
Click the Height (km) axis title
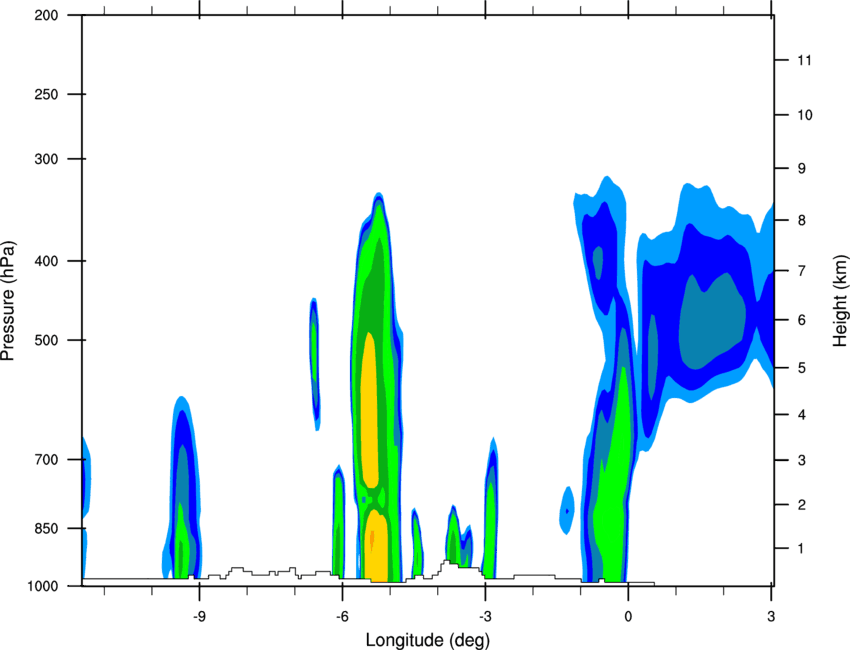(840, 300)
